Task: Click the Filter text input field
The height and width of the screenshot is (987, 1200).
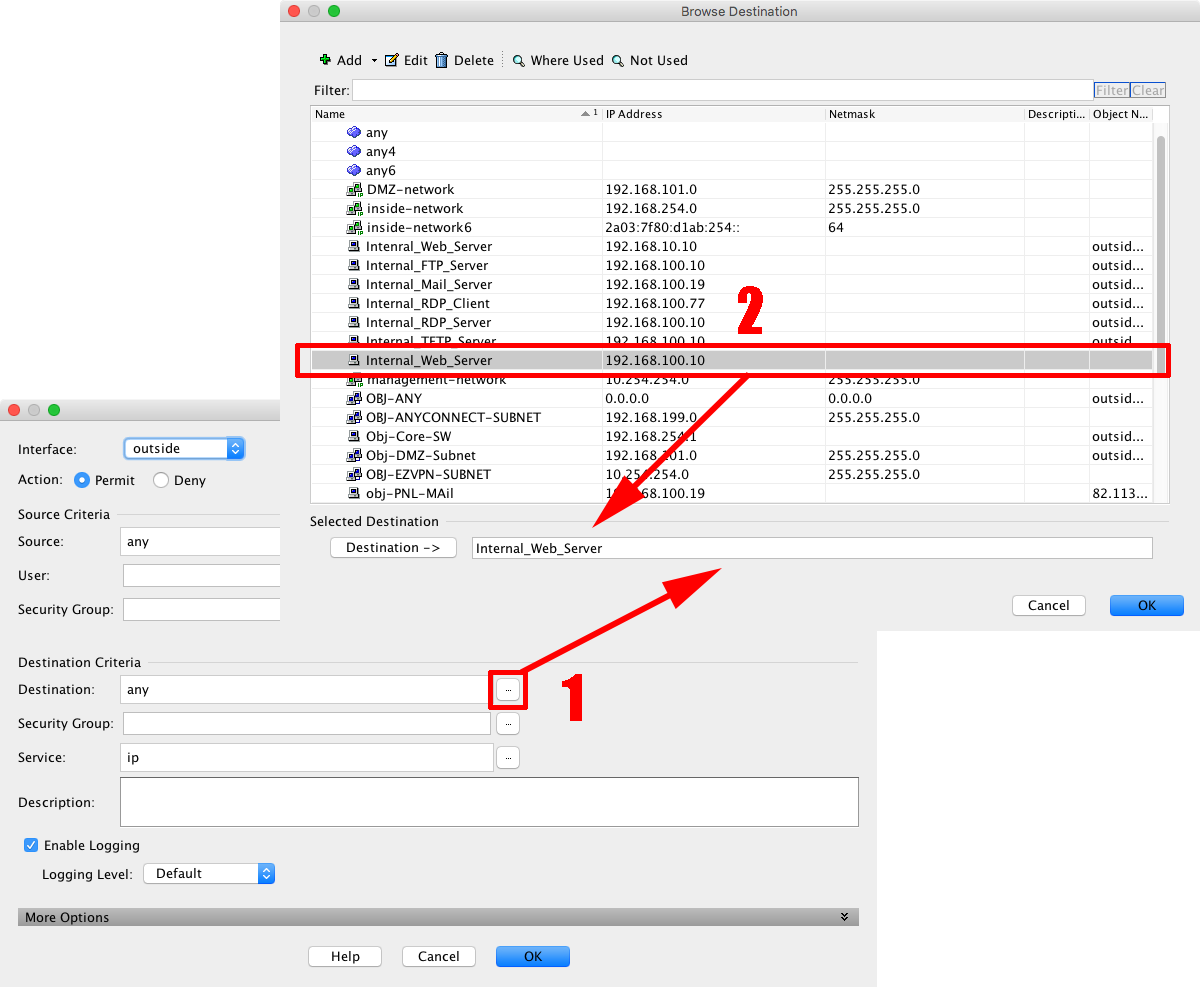Action: coord(722,90)
